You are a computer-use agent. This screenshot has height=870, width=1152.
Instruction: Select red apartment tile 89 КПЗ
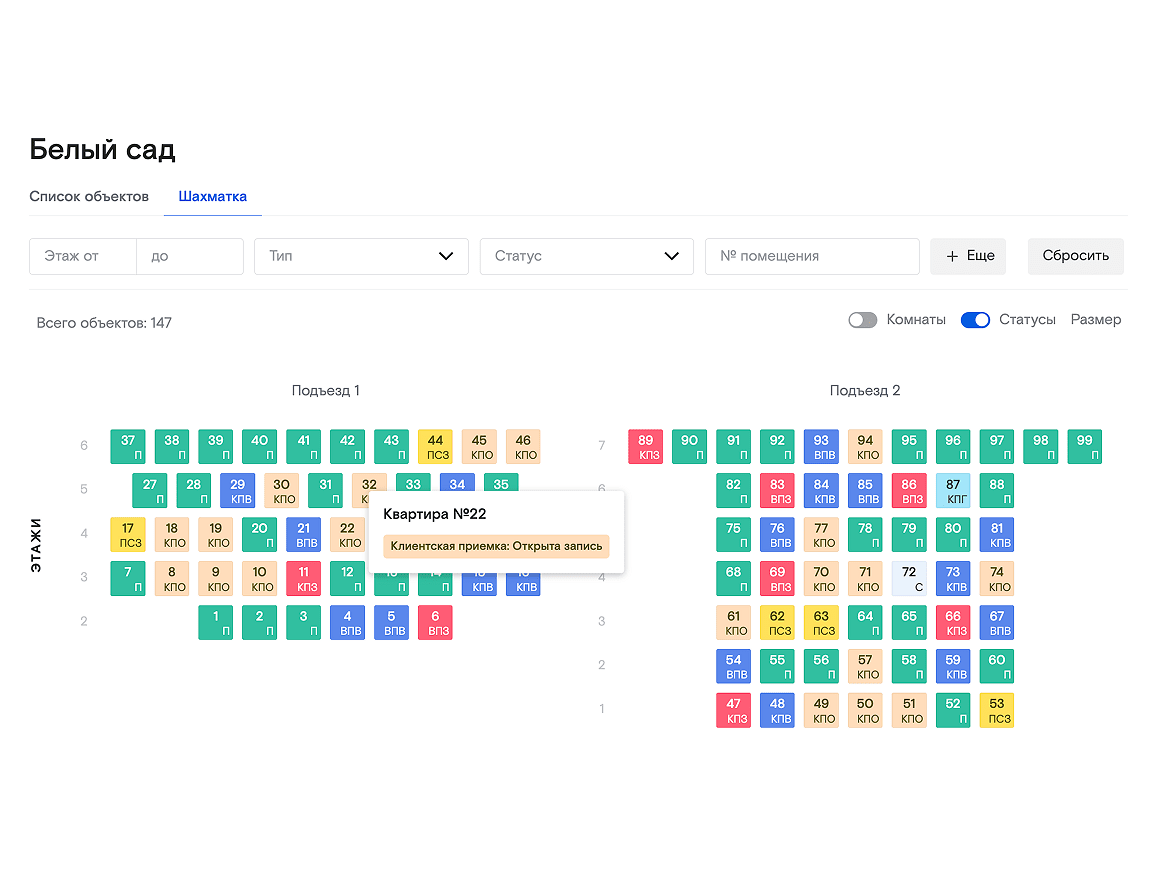point(645,446)
